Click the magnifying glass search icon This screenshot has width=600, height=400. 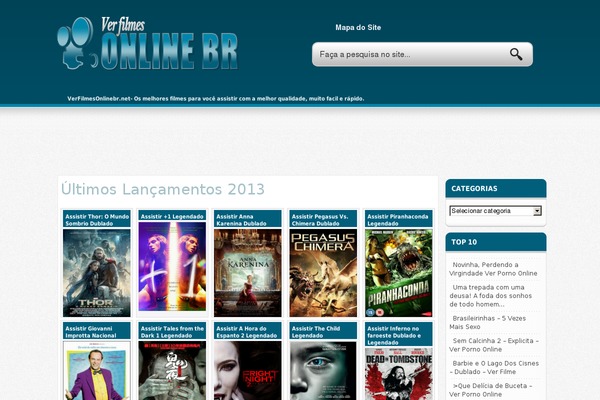click(516, 54)
